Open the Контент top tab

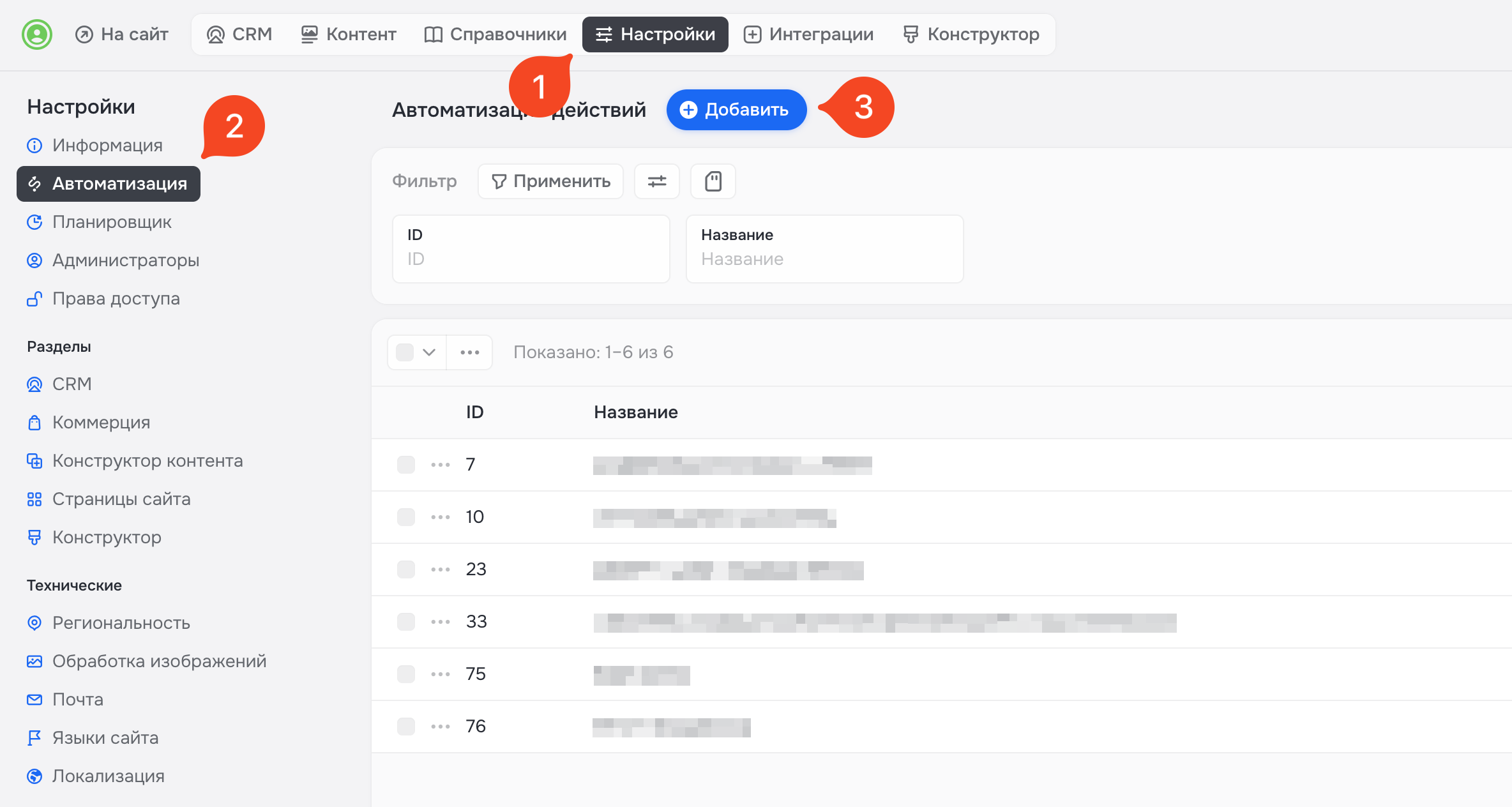tap(349, 34)
